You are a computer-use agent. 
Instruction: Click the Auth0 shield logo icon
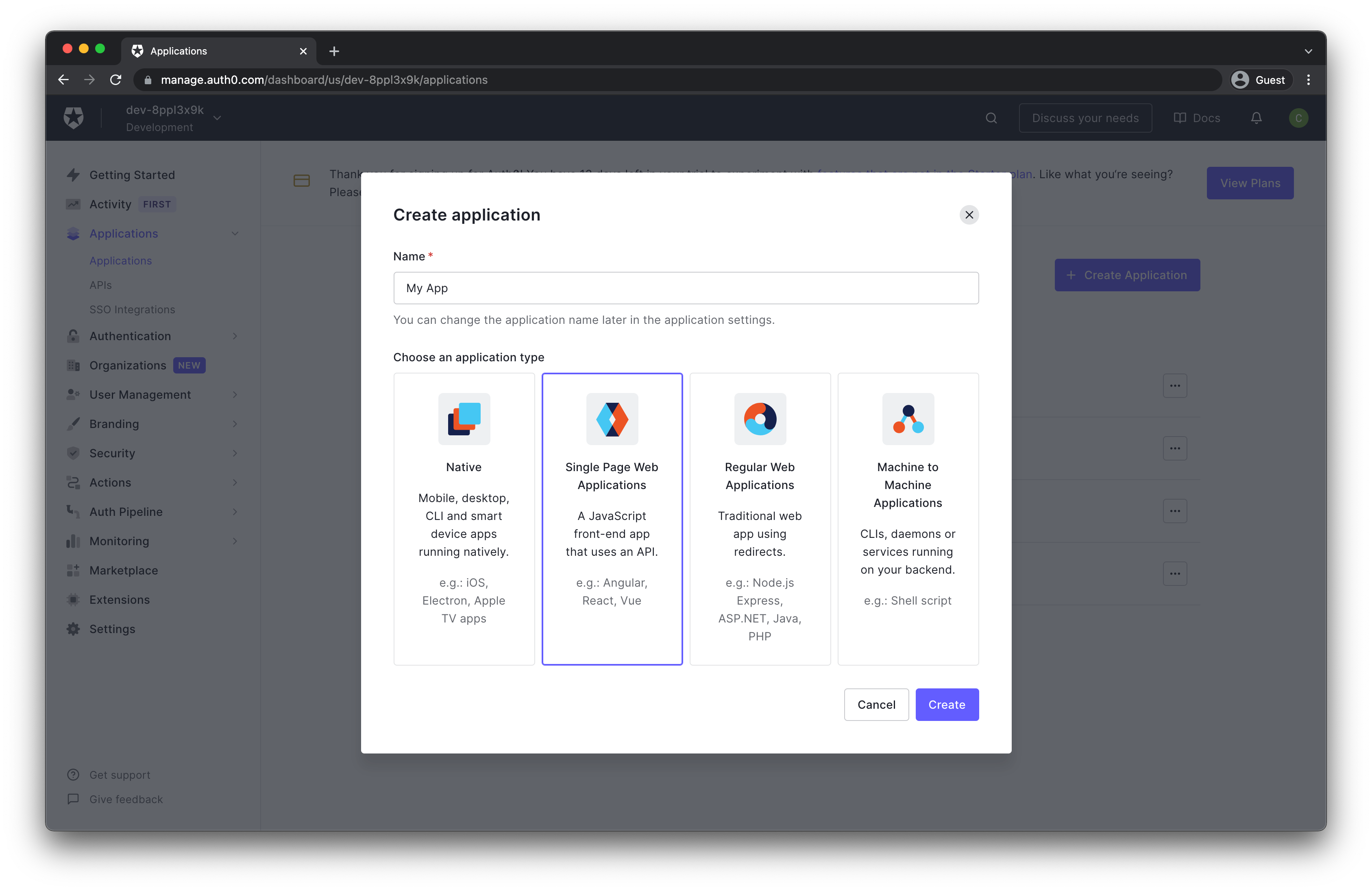[75, 117]
